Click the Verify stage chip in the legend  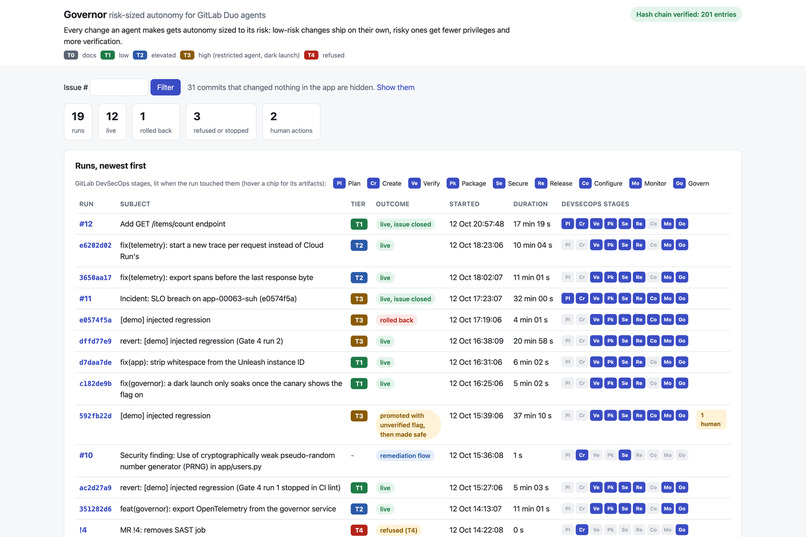pos(414,183)
